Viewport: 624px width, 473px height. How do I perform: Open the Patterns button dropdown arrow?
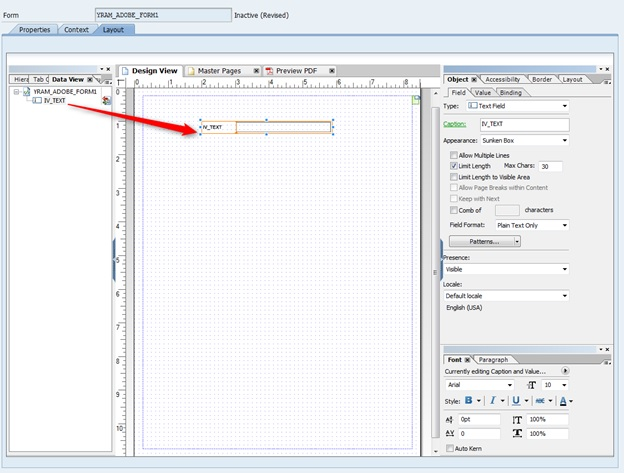(517, 241)
